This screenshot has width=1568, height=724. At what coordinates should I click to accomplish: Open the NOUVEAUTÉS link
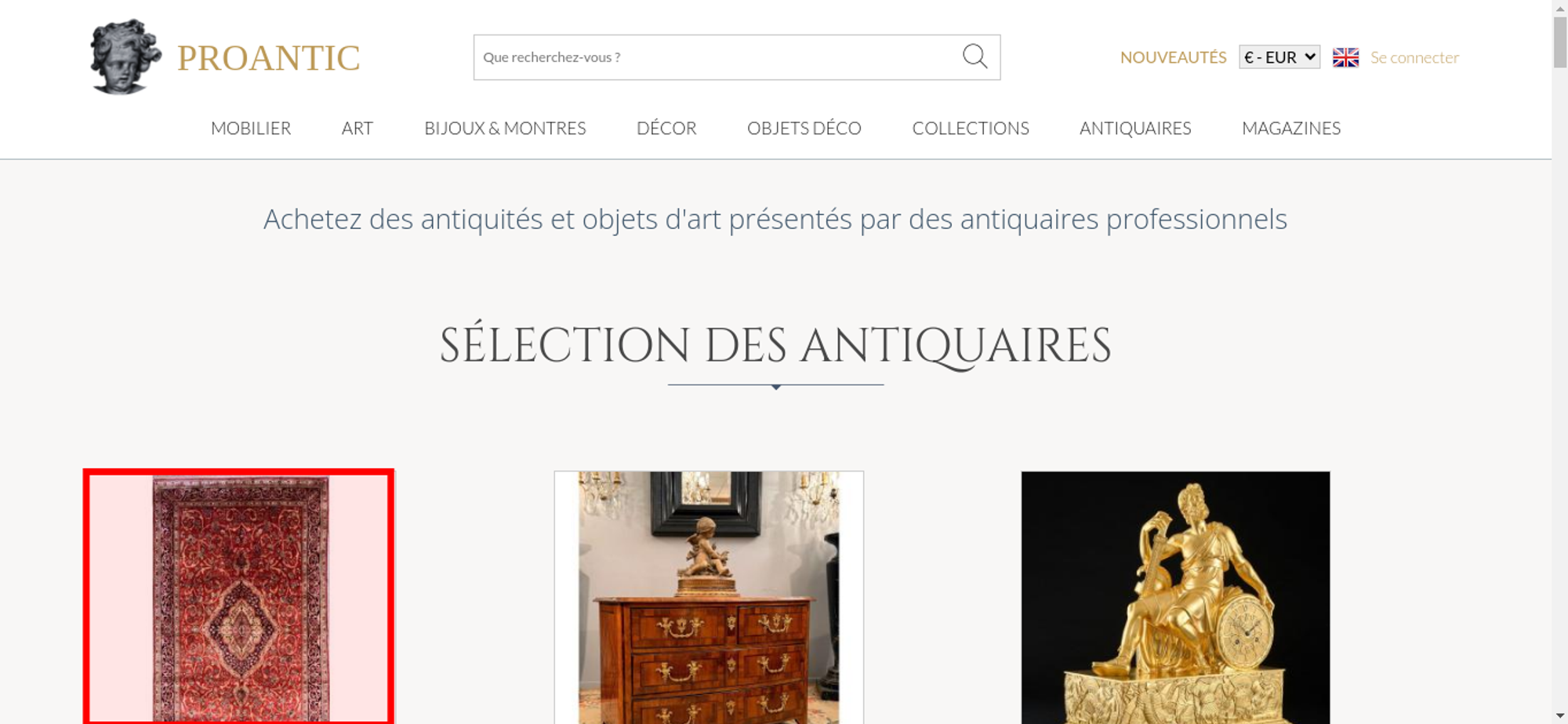tap(1173, 57)
